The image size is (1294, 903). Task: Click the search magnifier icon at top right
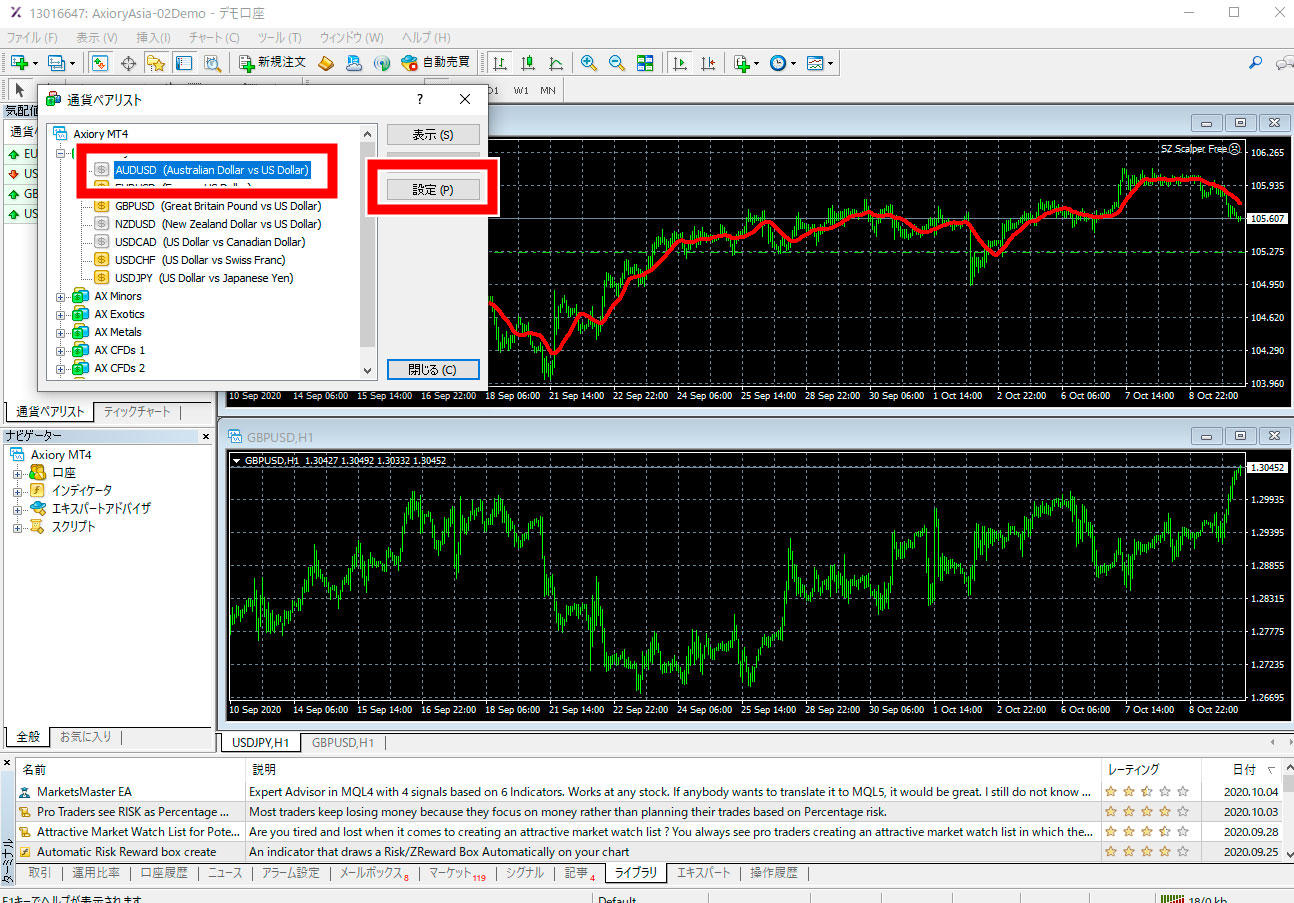pos(1256,62)
